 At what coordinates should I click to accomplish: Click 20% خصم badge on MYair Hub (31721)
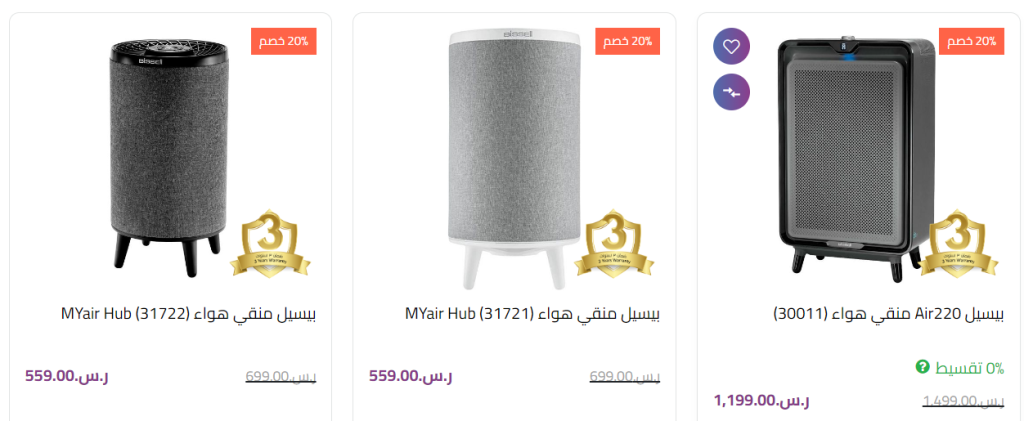(627, 41)
